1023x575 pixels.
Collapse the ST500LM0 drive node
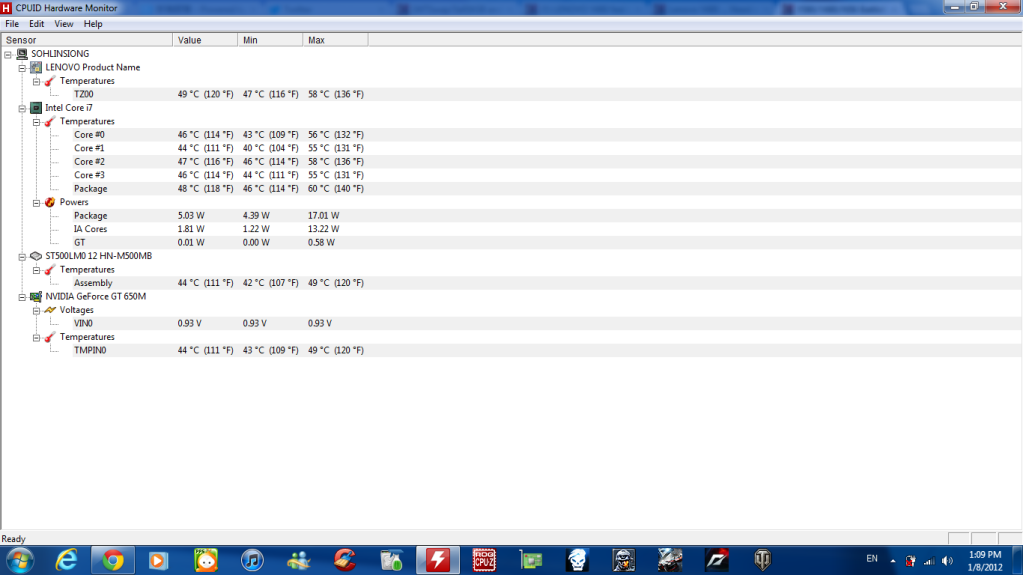click(22, 256)
